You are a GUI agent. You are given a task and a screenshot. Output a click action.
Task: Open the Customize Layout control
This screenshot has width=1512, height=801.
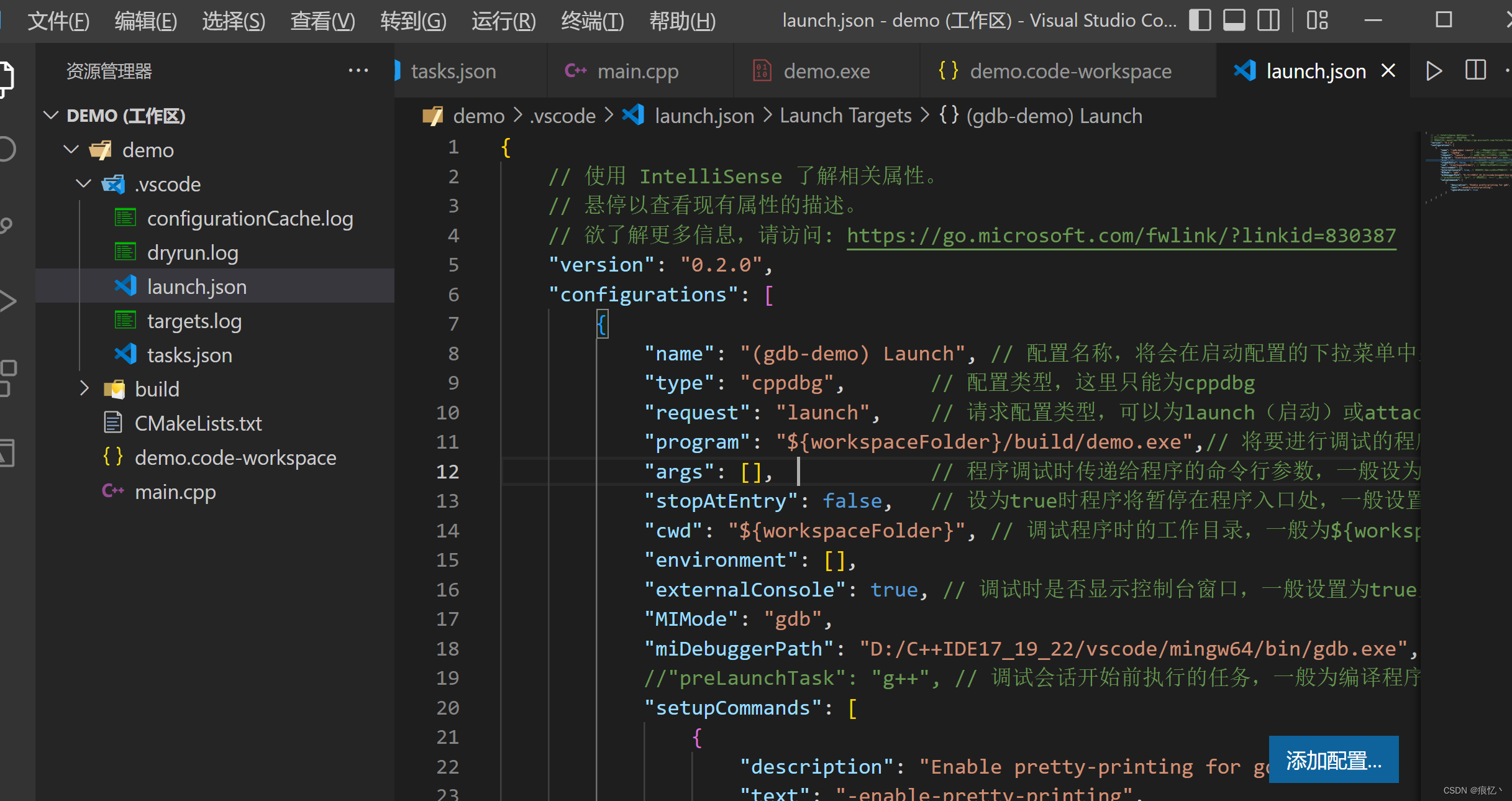pyautogui.click(x=1316, y=20)
